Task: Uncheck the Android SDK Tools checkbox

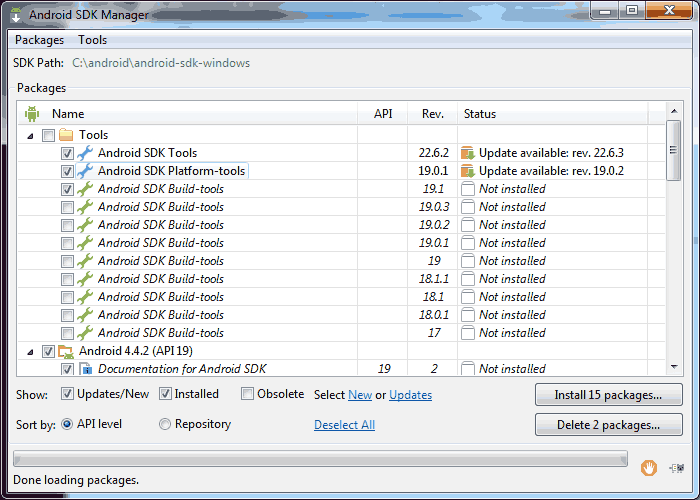Action: click(67, 154)
